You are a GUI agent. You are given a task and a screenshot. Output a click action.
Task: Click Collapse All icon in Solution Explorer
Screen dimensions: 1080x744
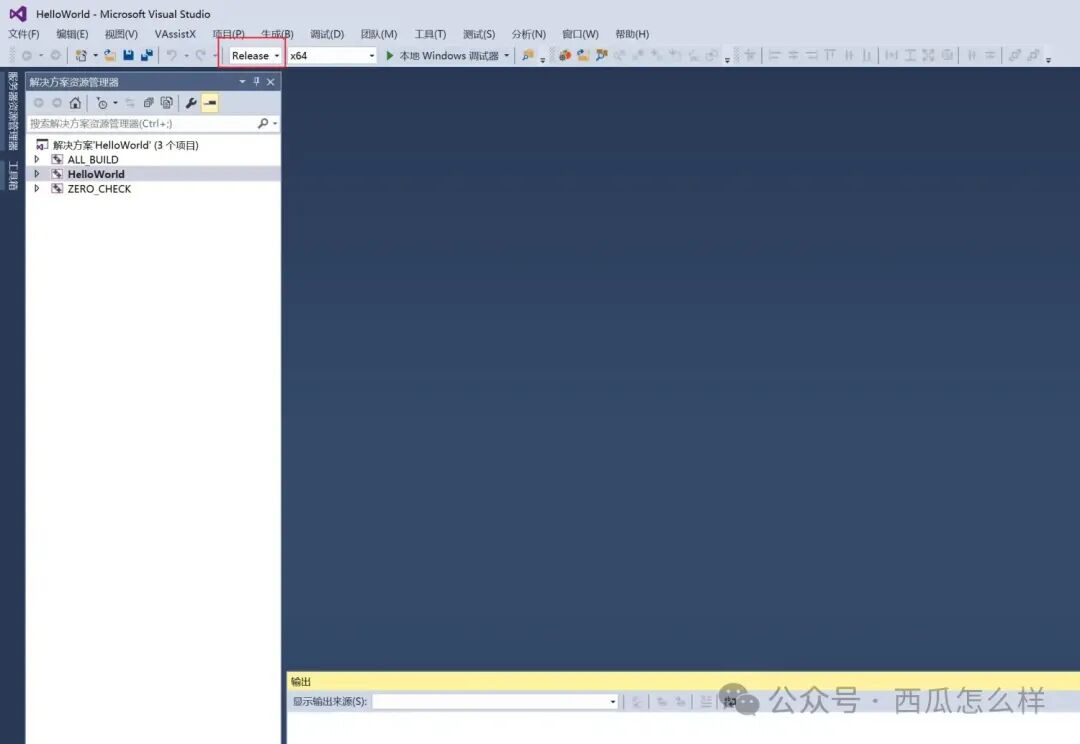click(148, 103)
